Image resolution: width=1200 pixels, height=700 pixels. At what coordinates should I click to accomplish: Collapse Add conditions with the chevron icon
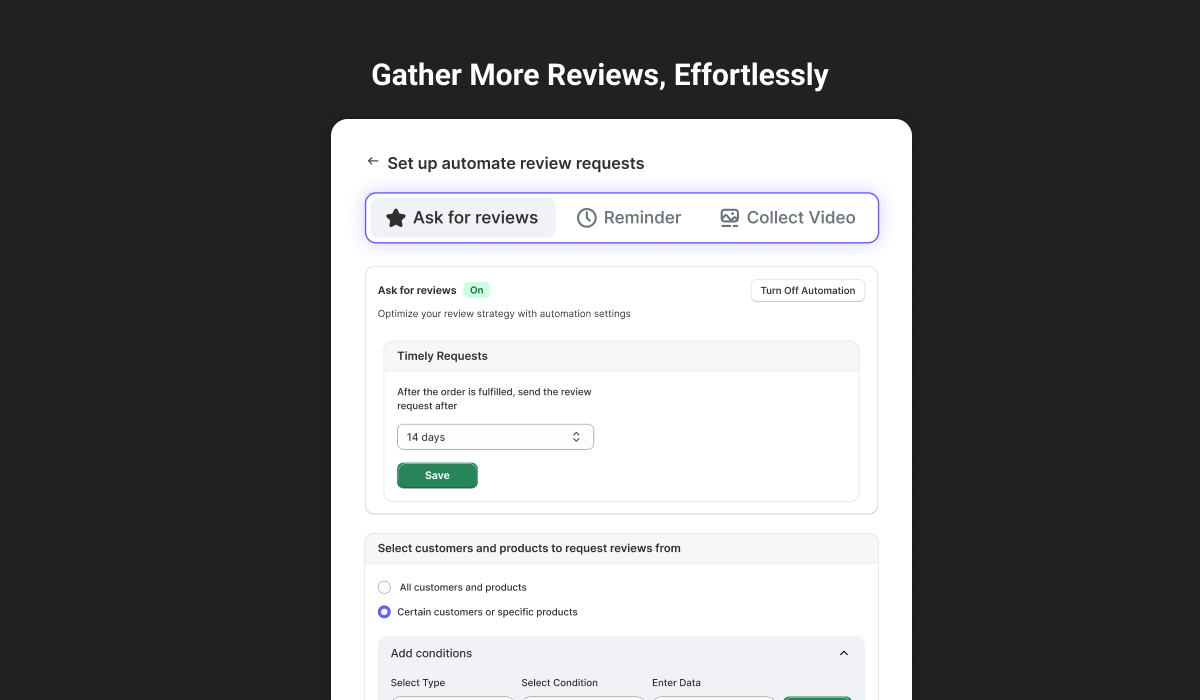[x=844, y=653]
